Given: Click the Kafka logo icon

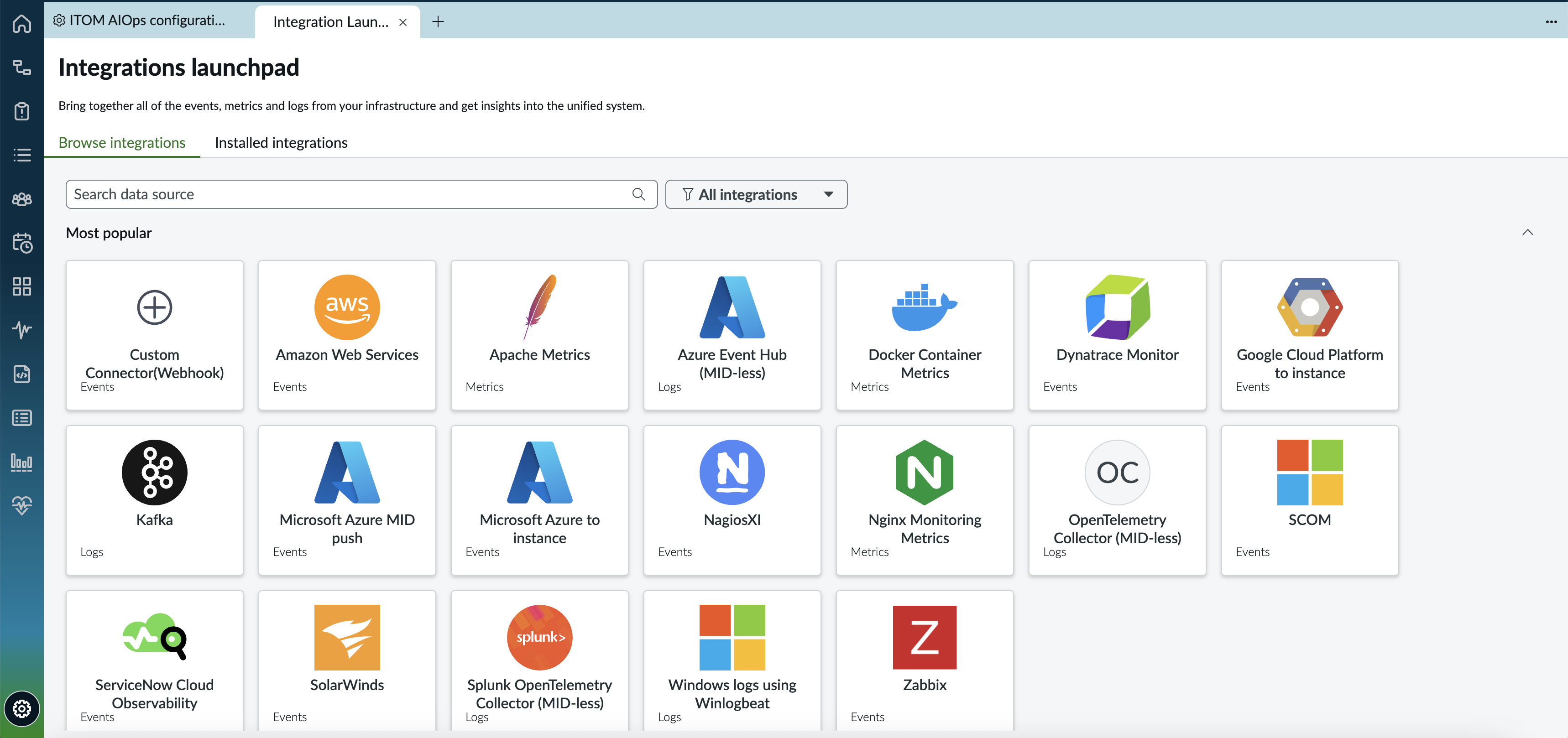Looking at the screenshot, I should [x=155, y=472].
